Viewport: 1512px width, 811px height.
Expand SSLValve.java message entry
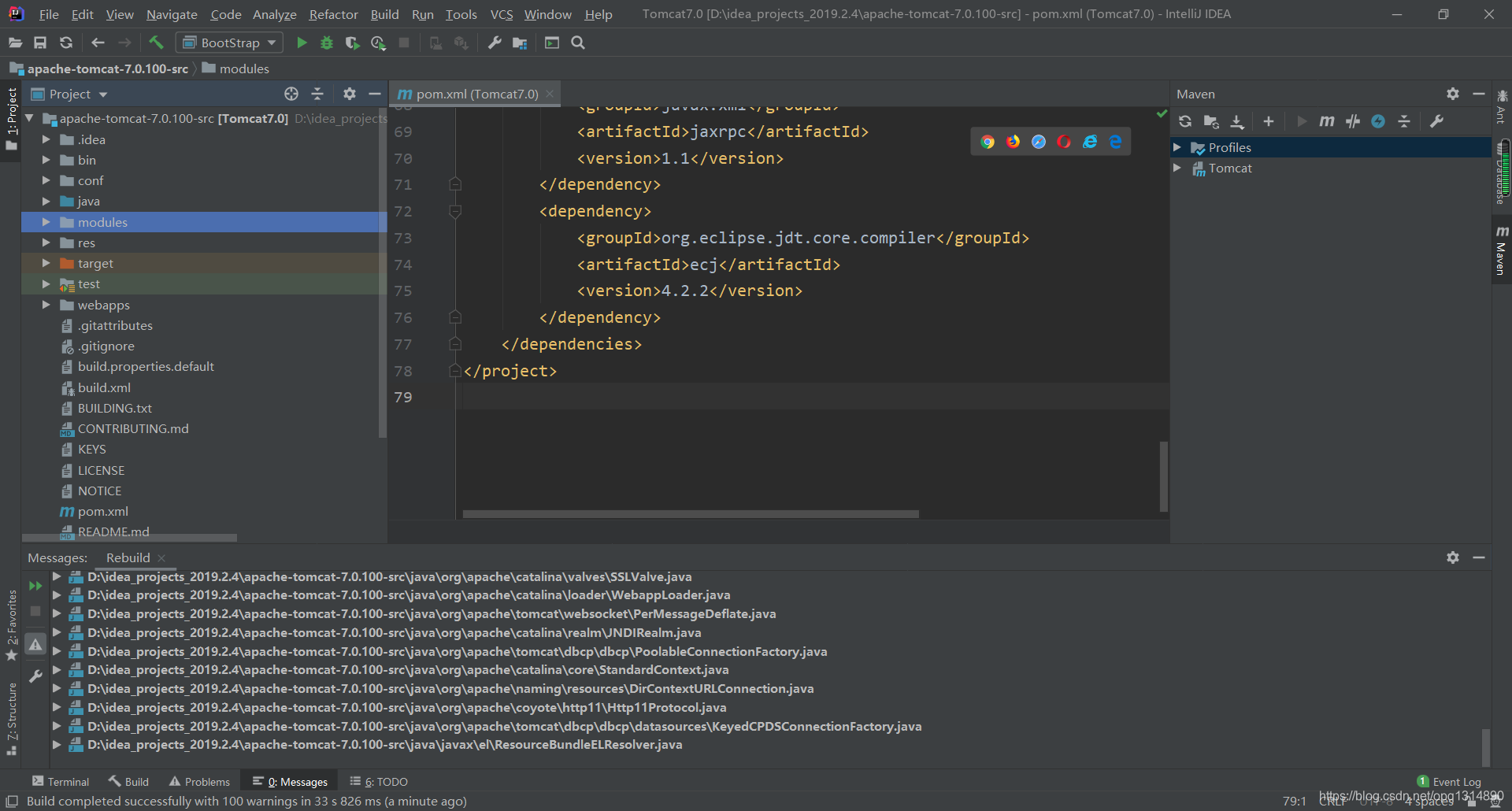(x=57, y=576)
